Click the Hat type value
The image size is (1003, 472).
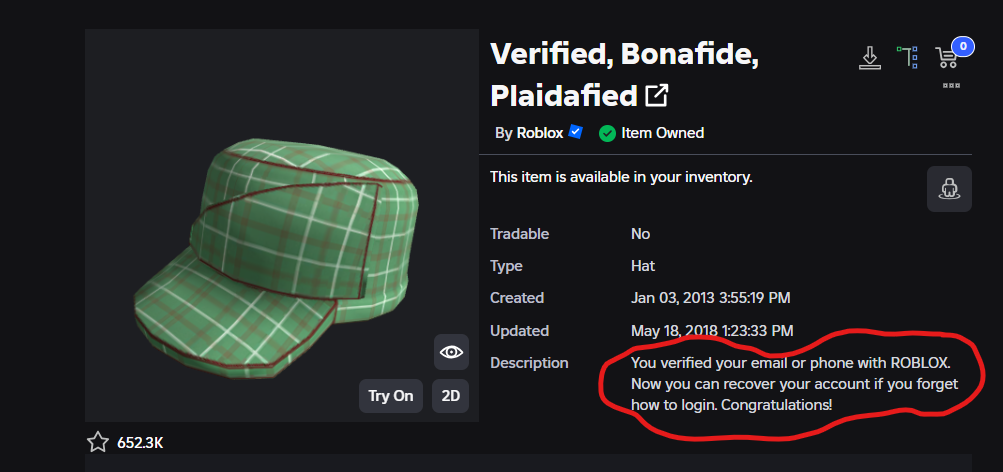643,266
